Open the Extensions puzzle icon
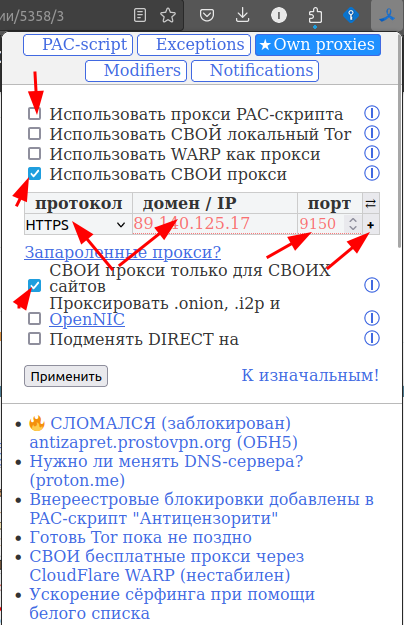Screen dimensions: 404x625 [x=315, y=16]
